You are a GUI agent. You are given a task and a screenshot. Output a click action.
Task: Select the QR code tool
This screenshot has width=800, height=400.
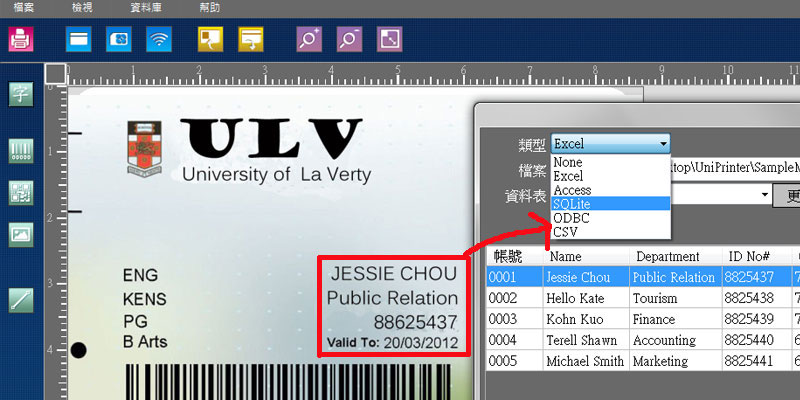tap(21, 193)
